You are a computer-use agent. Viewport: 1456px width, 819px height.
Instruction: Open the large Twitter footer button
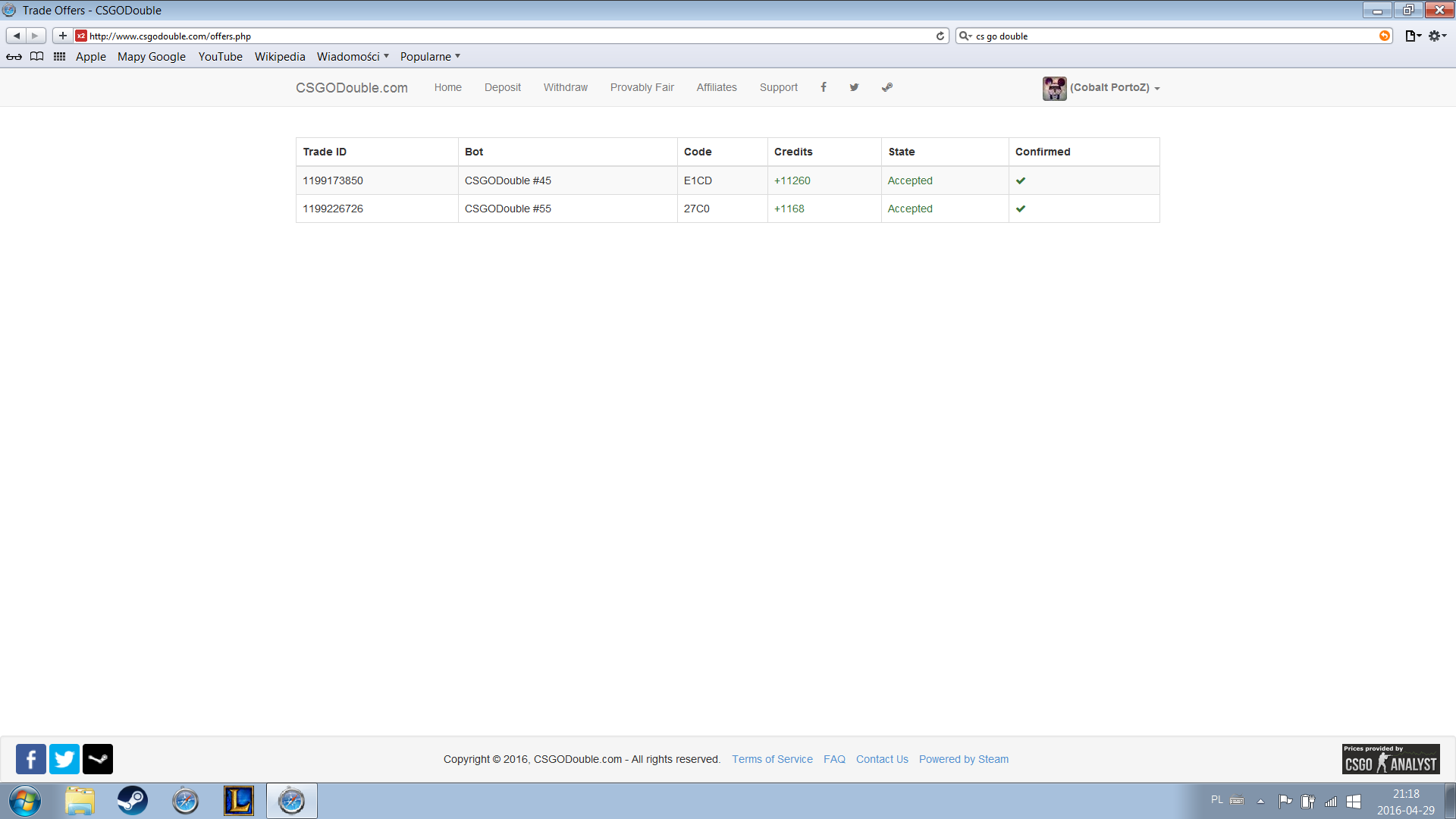(64, 759)
